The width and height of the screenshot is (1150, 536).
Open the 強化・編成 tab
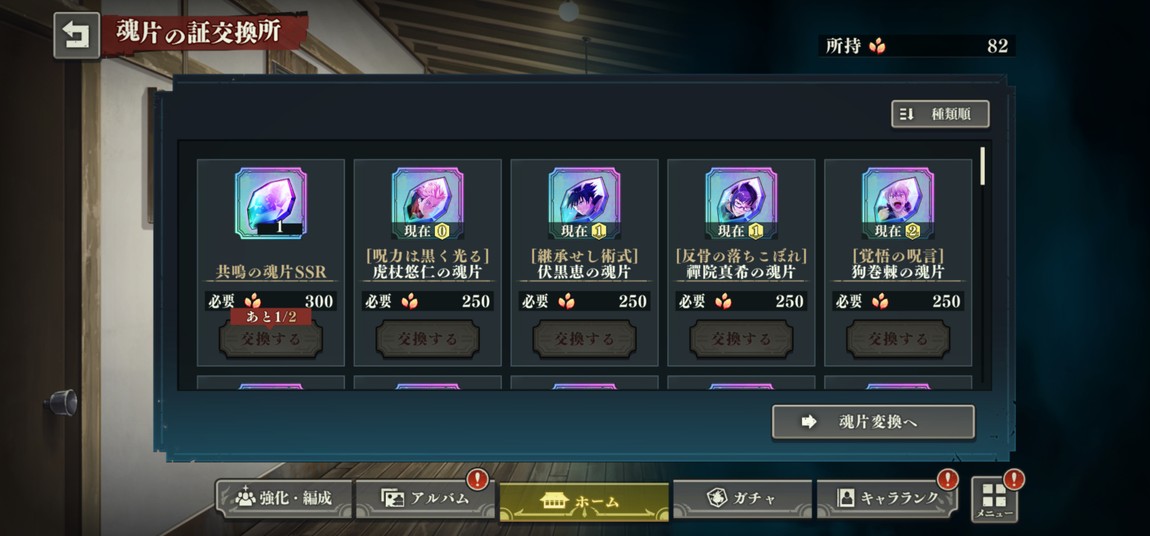[284, 499]
